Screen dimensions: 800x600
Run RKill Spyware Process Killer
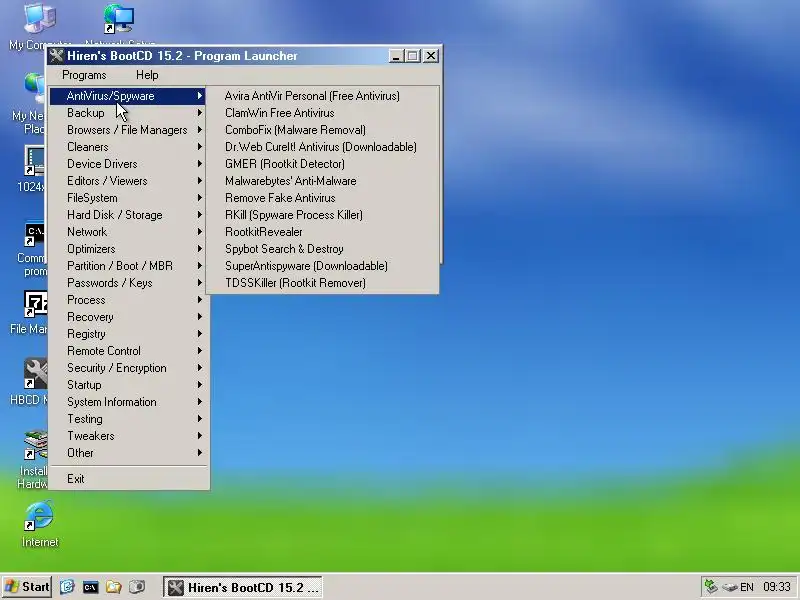pyautogui.click(x=322, y=215)
